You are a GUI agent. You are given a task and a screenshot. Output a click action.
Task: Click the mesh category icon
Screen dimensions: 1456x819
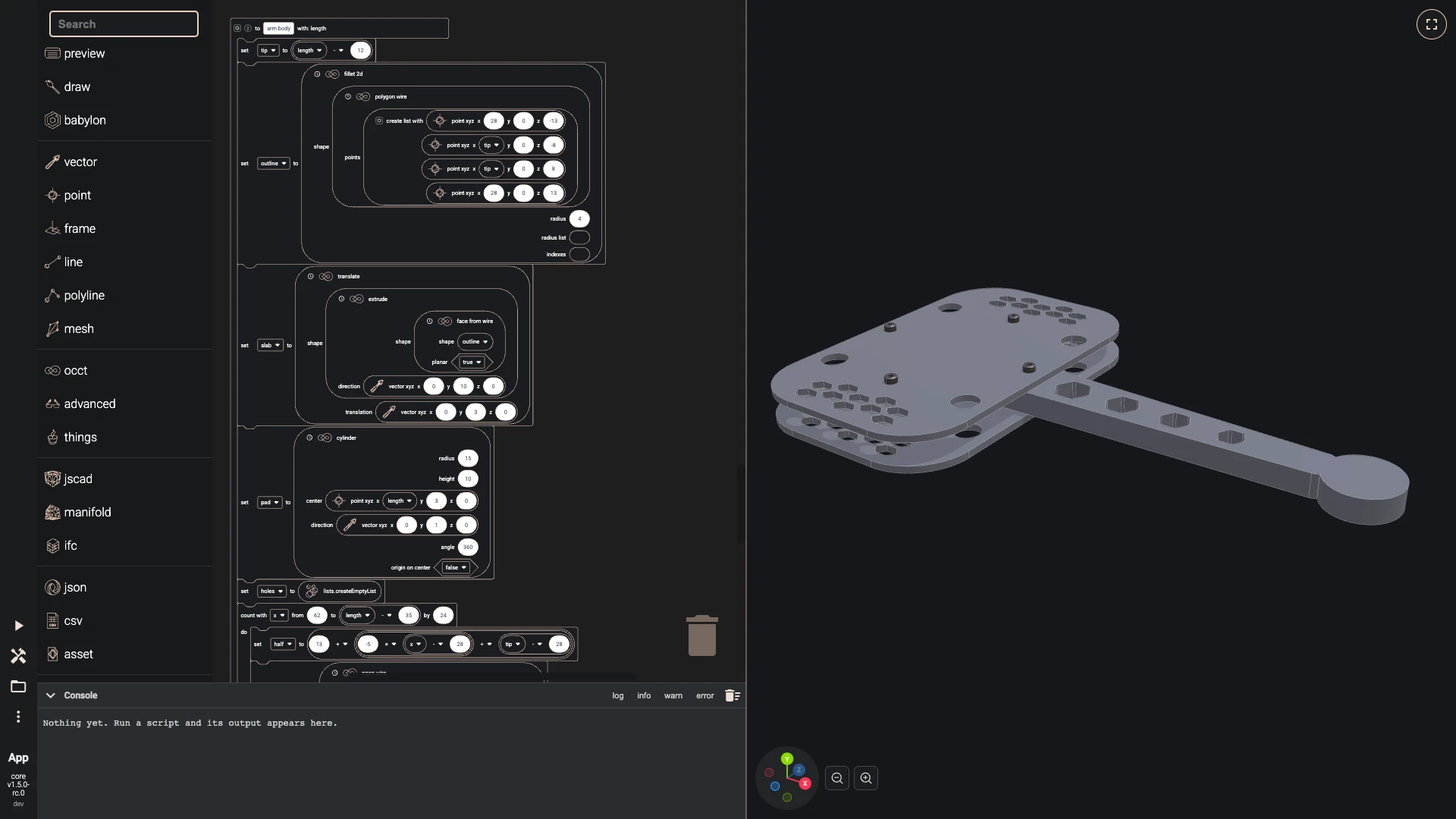point(52,328)
